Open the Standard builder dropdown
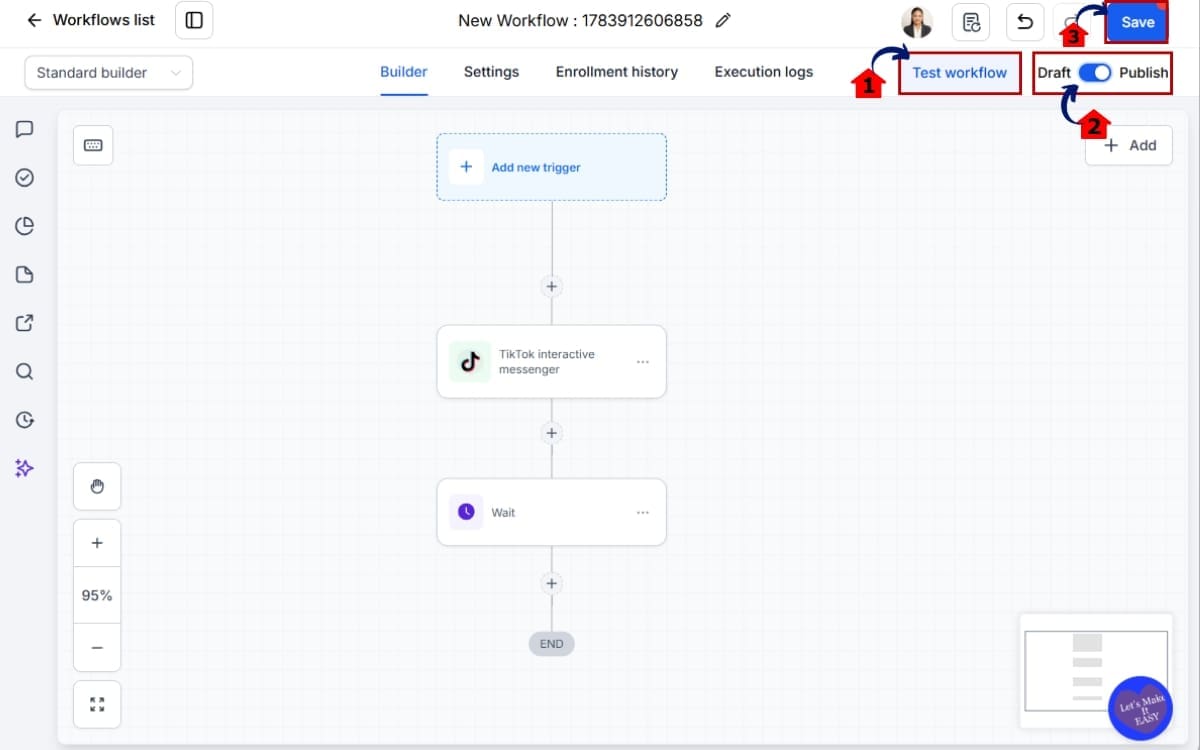The height and width of the screenshot is (750, 1200). point(109,72)
